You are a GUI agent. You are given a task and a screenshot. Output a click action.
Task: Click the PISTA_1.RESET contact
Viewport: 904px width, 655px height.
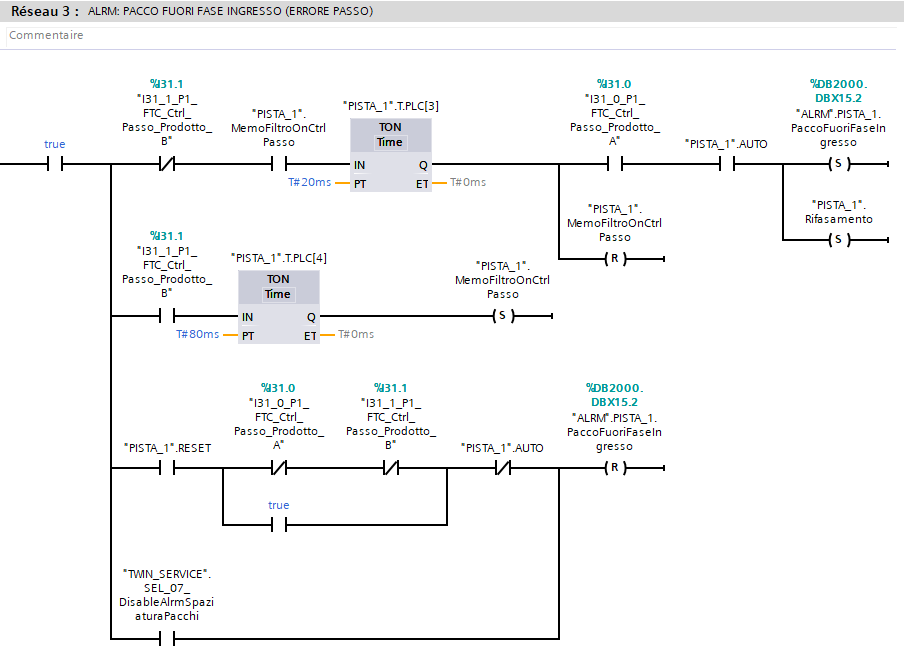tap(167, 468)
